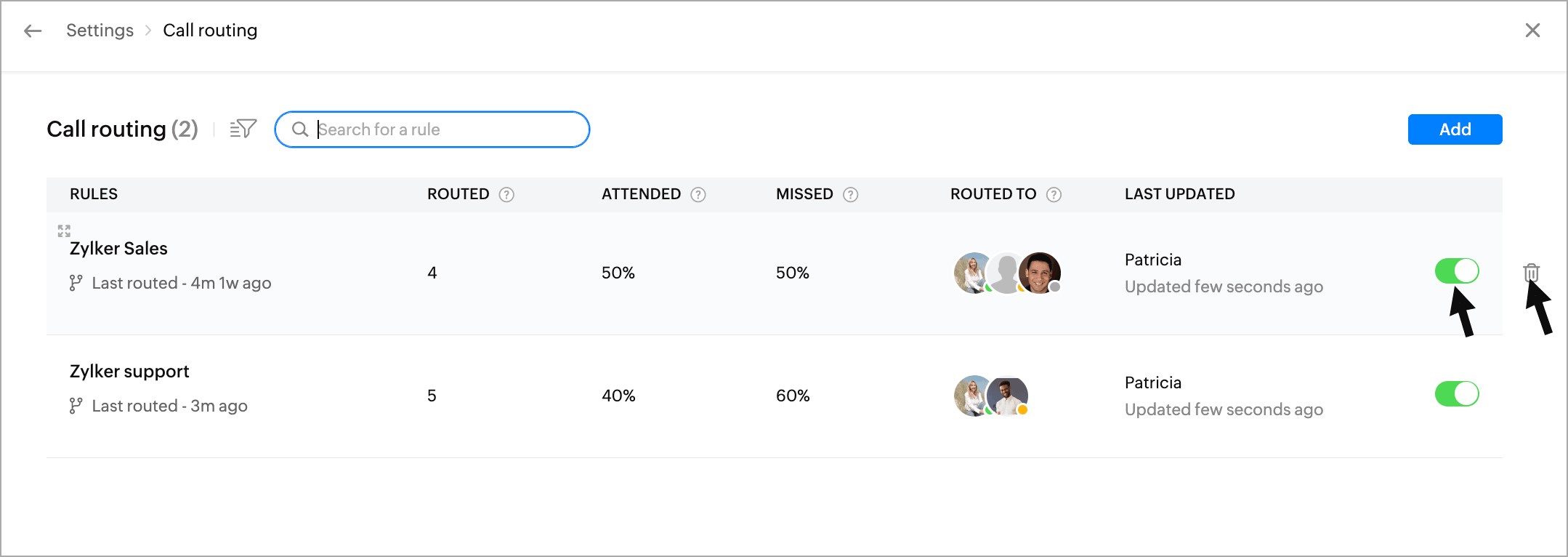
Task: Open the Zylker support rule
Action: [x=129, y=372]
